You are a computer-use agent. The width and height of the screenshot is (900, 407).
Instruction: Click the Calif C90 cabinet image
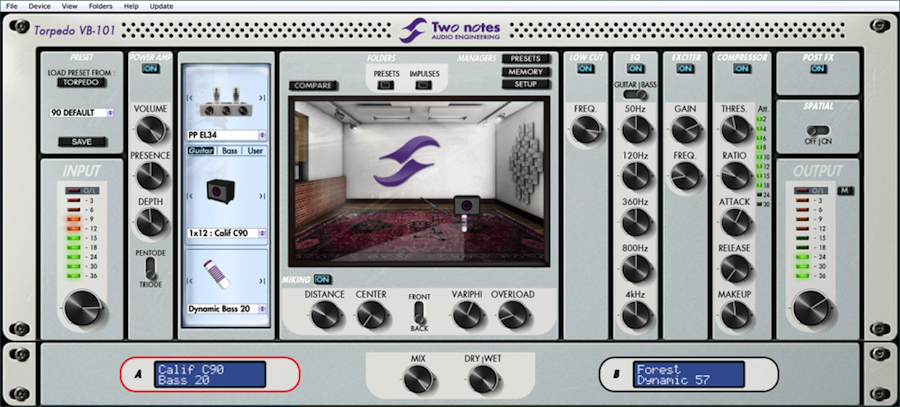(x=221, y=192)
